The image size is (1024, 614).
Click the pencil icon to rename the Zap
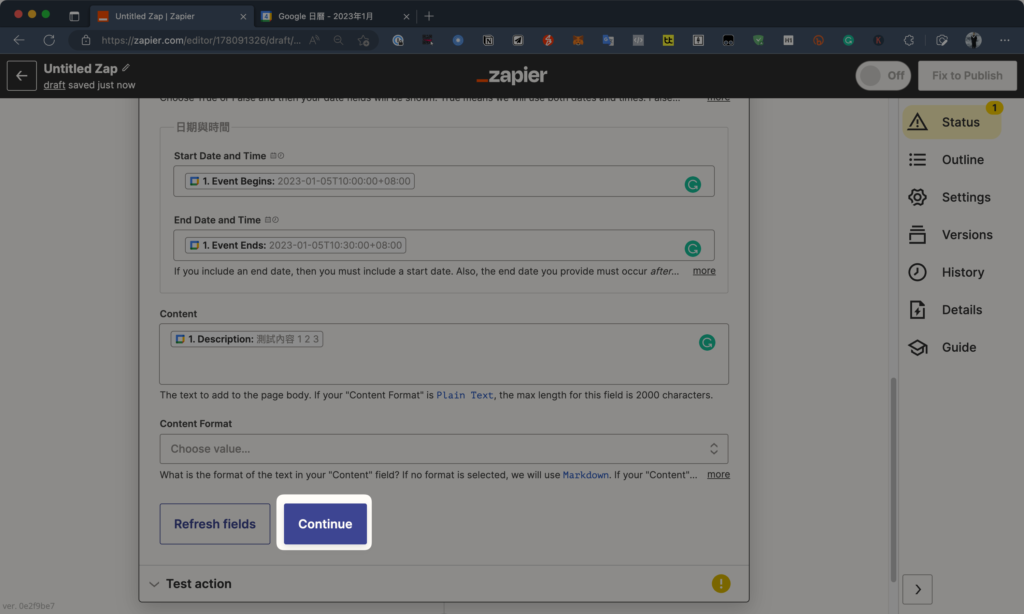[126, 68]
